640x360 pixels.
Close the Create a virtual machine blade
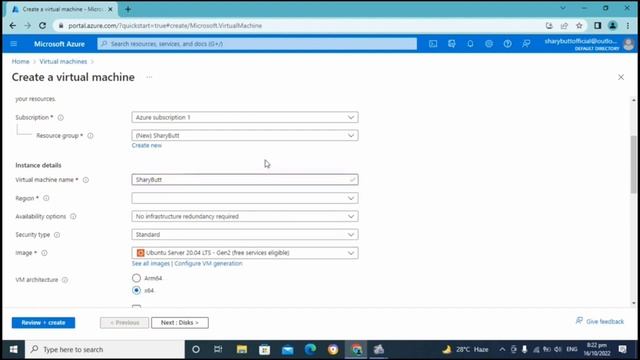[x=621, y=77]
